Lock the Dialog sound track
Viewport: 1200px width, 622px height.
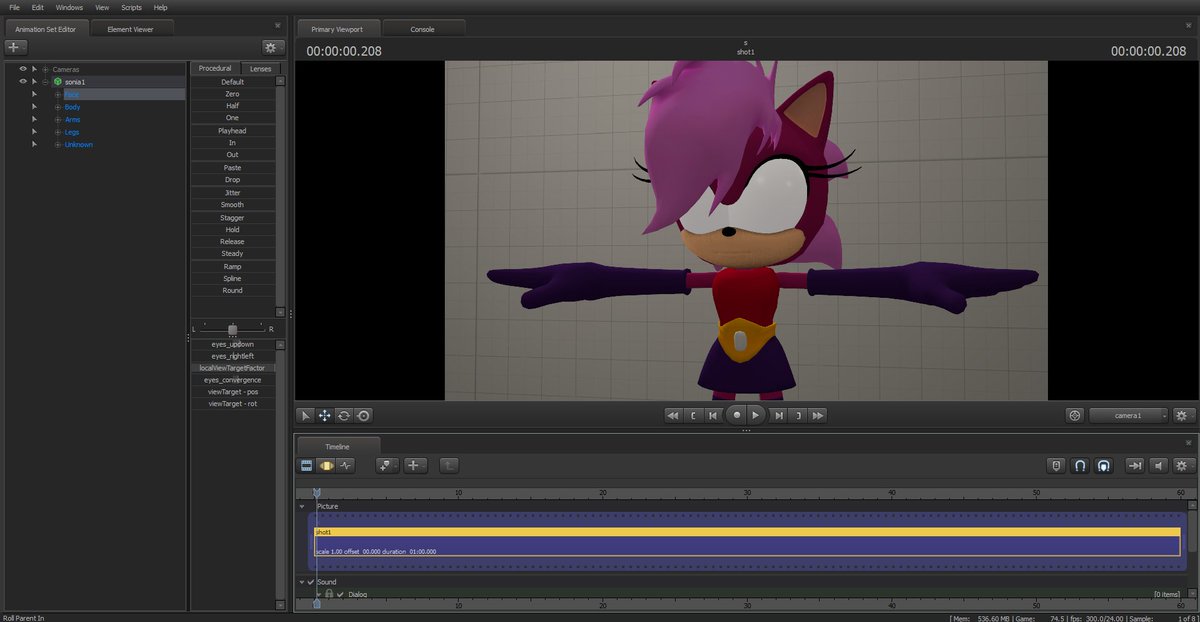pyautogui.click(x=329, y=593)
